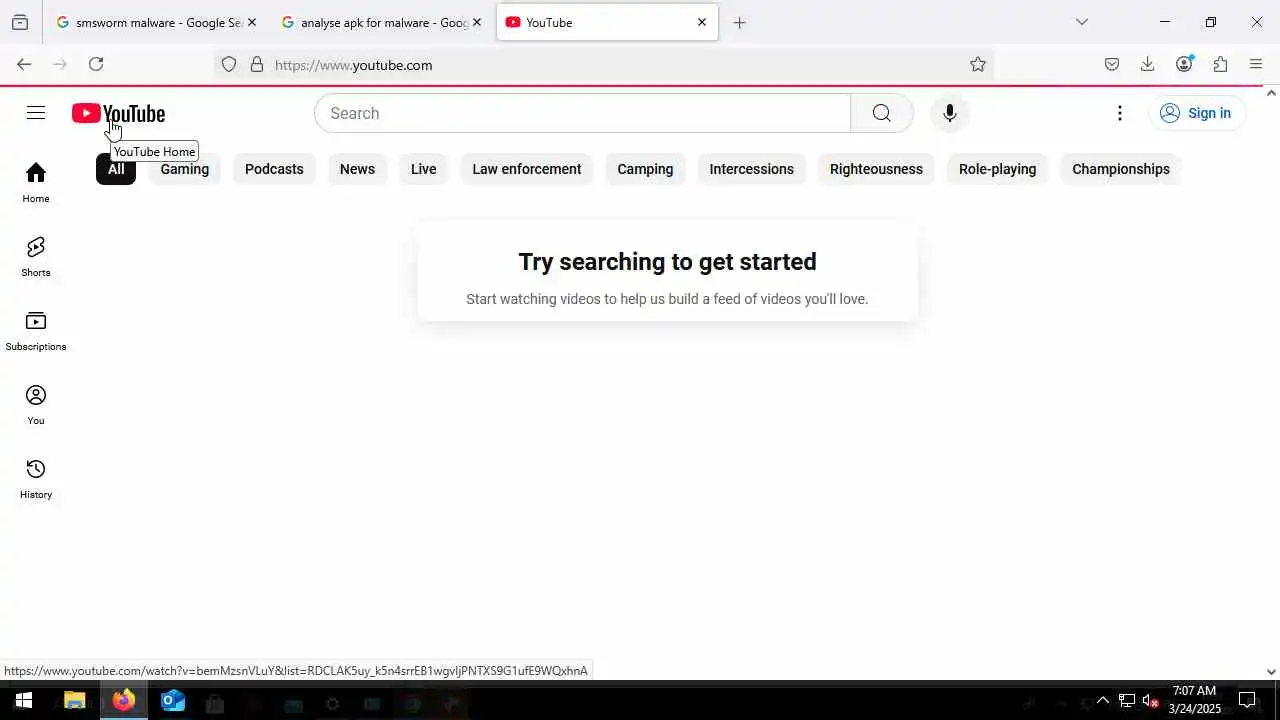Expand the list all tabs chevron

[x=1081, y=22]
